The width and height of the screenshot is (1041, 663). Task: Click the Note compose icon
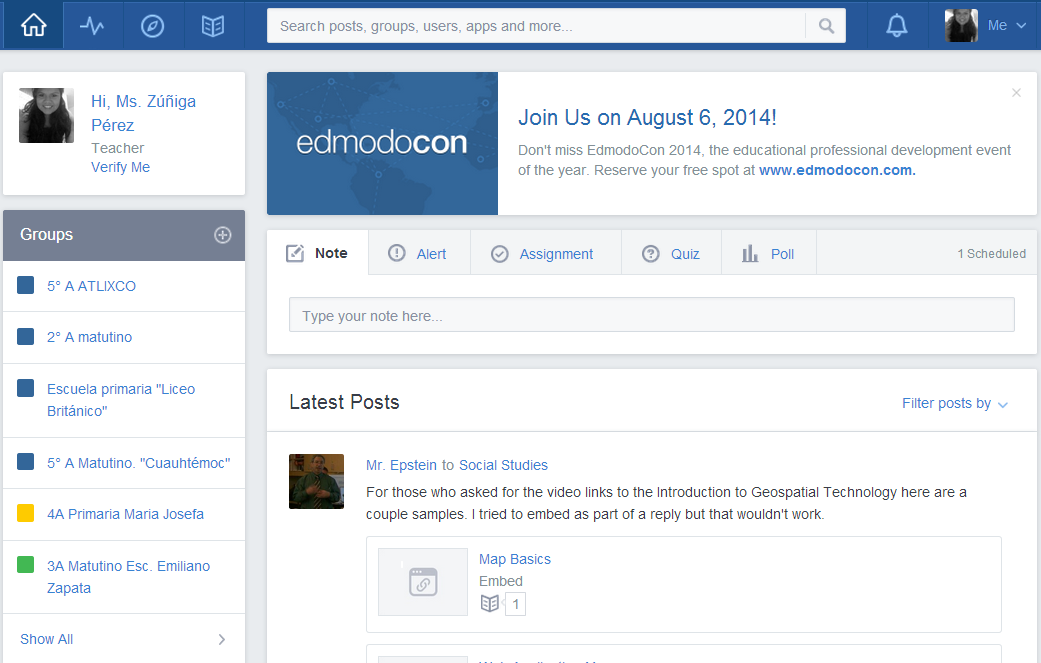295,253
